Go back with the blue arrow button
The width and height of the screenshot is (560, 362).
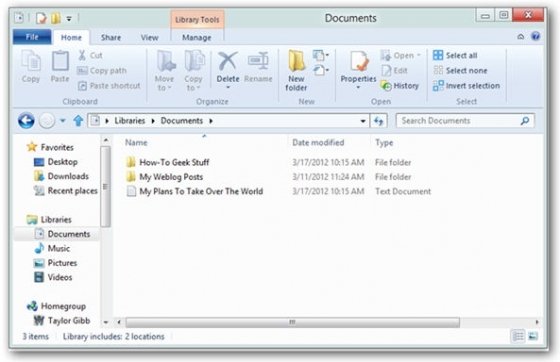click(x=26, y=121)
